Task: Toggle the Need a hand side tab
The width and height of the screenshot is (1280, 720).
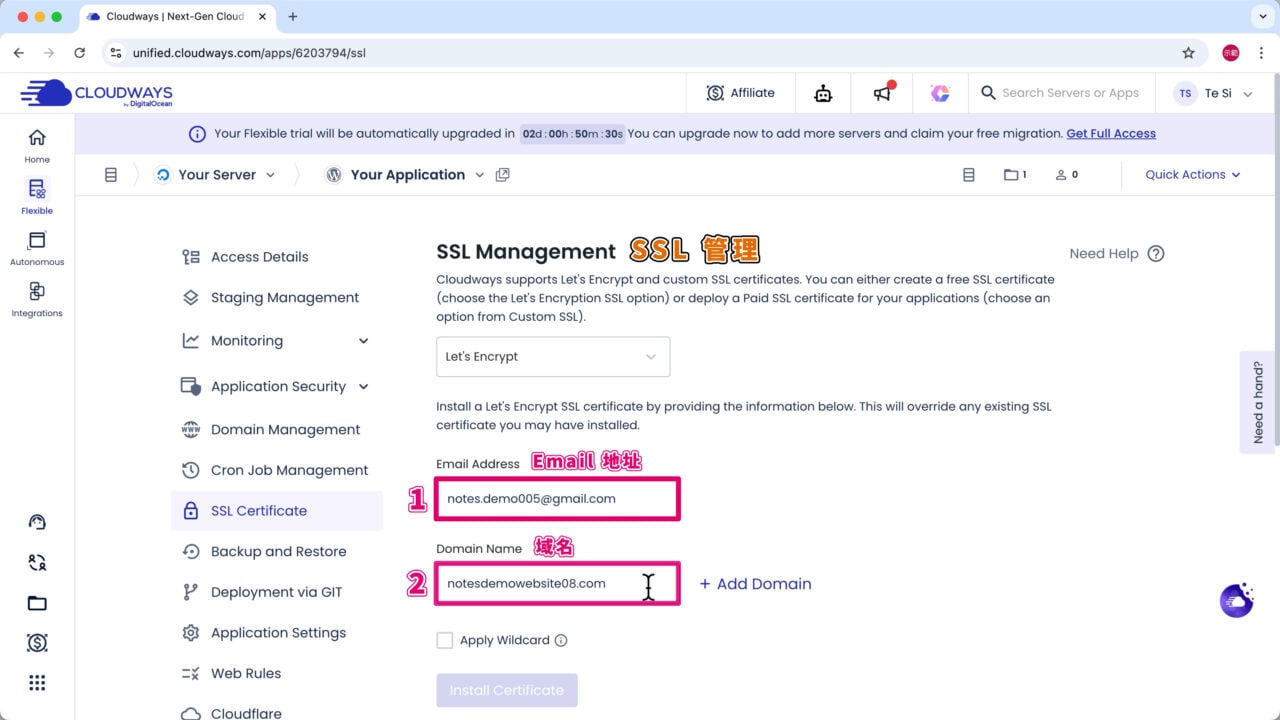Action: 1258,400
